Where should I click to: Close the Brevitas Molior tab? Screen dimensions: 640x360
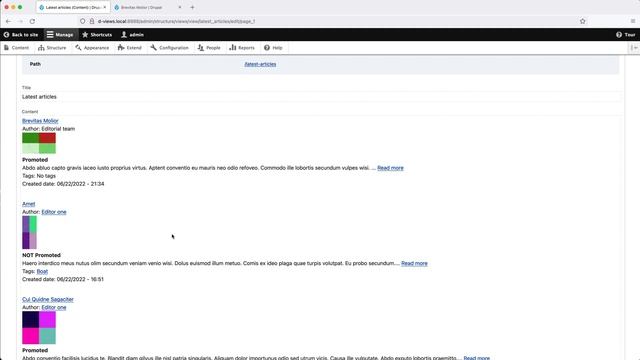[x=180, y=7]
